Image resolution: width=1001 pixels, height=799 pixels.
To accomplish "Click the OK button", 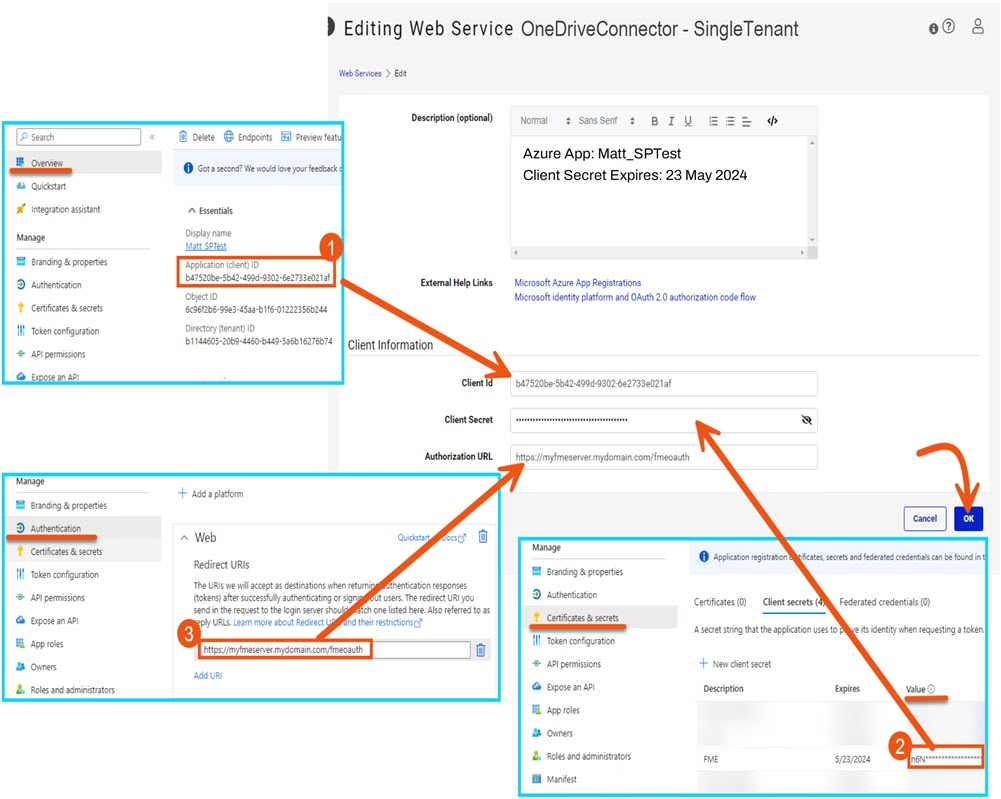I will 968,518.
